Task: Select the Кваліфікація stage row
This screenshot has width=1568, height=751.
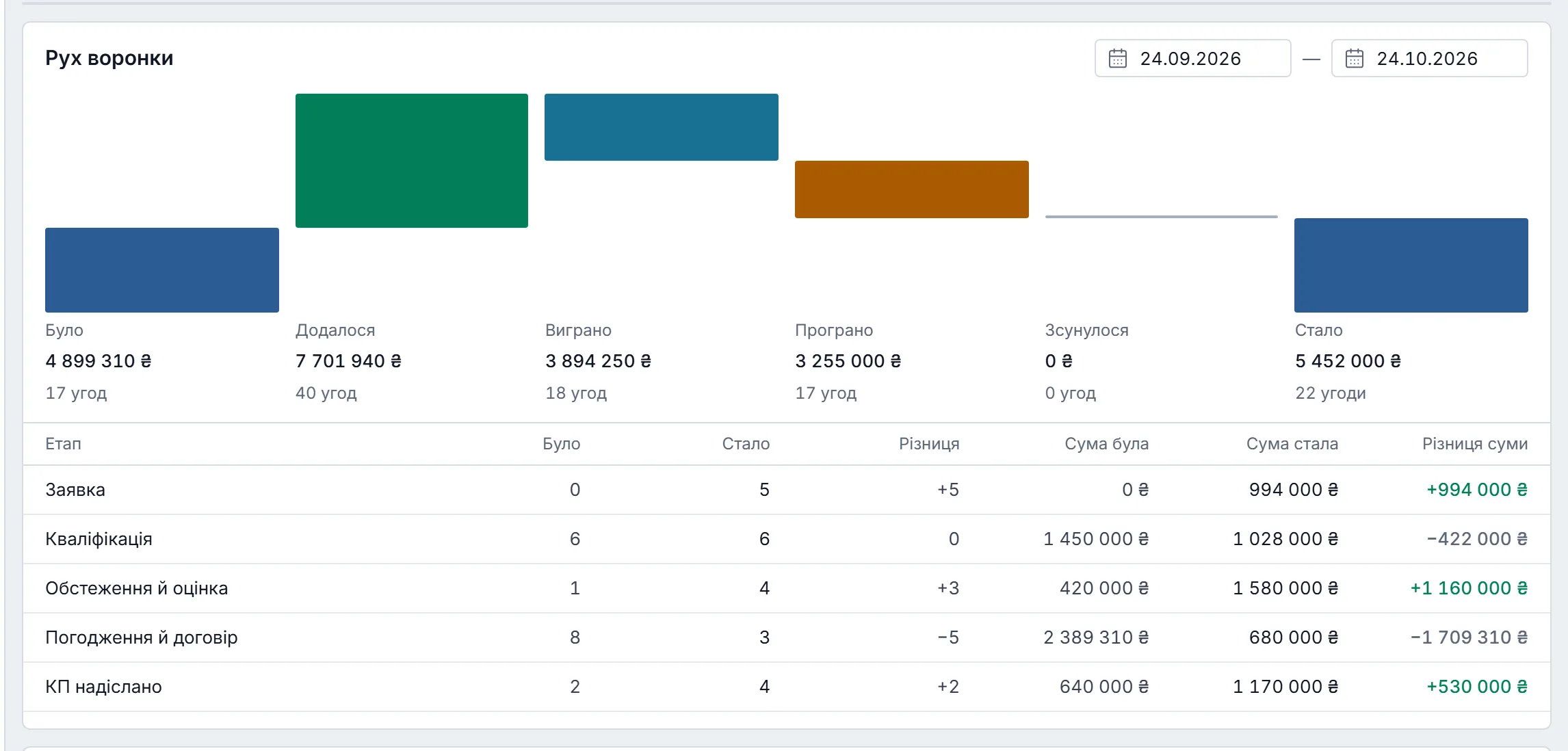Action: 787,539
